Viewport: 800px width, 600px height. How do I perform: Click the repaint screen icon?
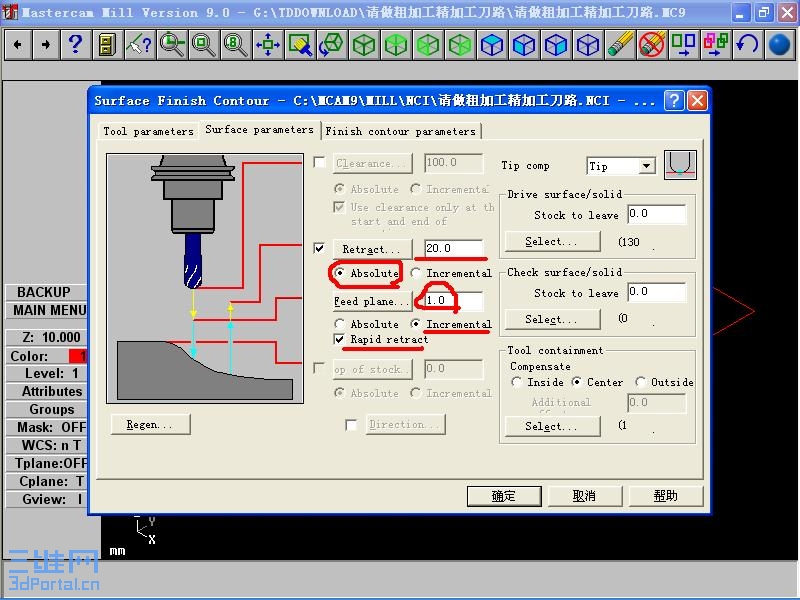point(300,44)
